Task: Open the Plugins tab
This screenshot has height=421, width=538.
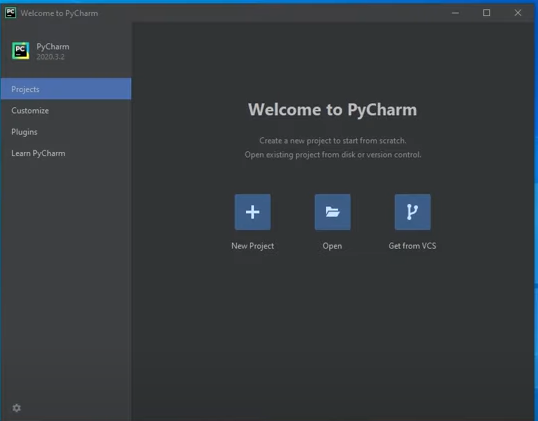Action: coord(66,132)
